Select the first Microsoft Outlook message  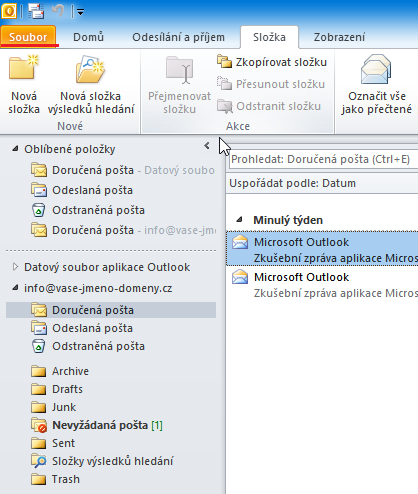(322, 249)
